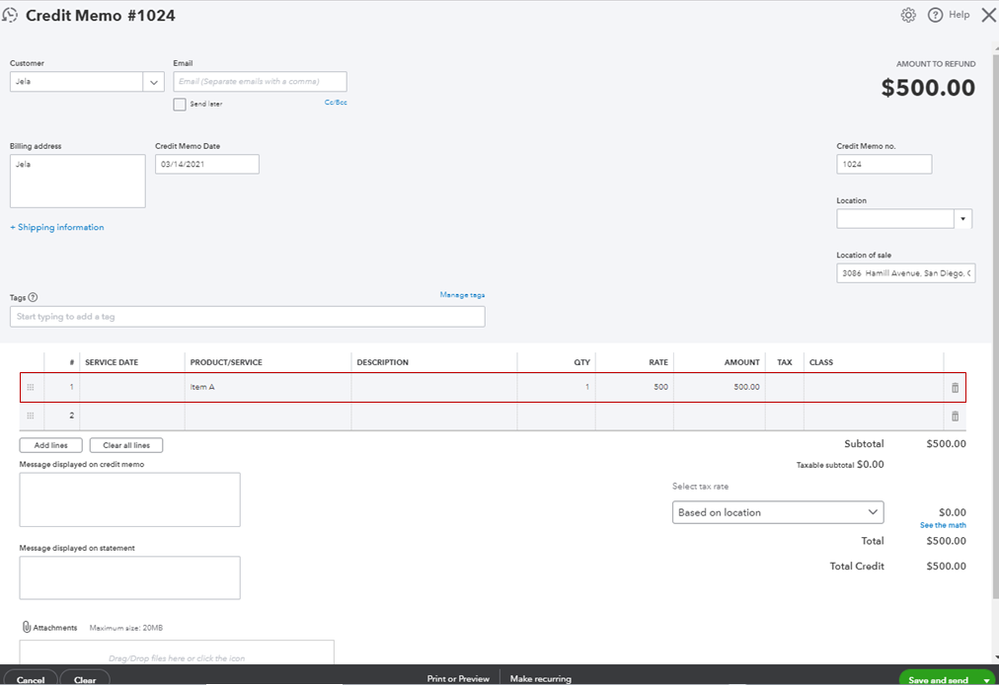Focus the Customer field showing Jela
This screenshot has height=685, width=999.
[x=76, y=82]
